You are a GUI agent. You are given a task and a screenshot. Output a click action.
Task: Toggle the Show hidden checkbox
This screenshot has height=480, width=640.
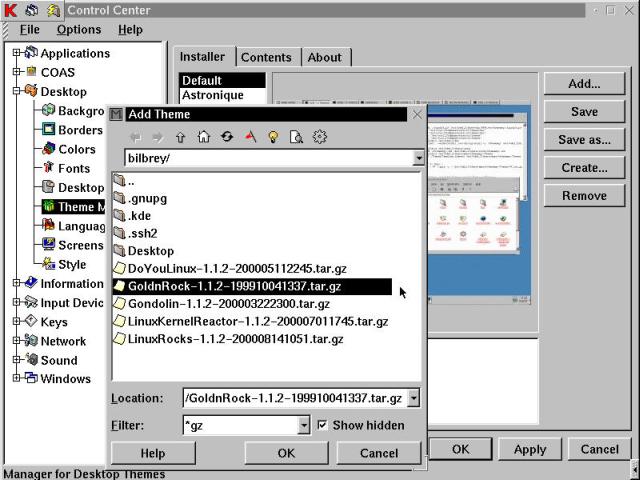(322, 425)
